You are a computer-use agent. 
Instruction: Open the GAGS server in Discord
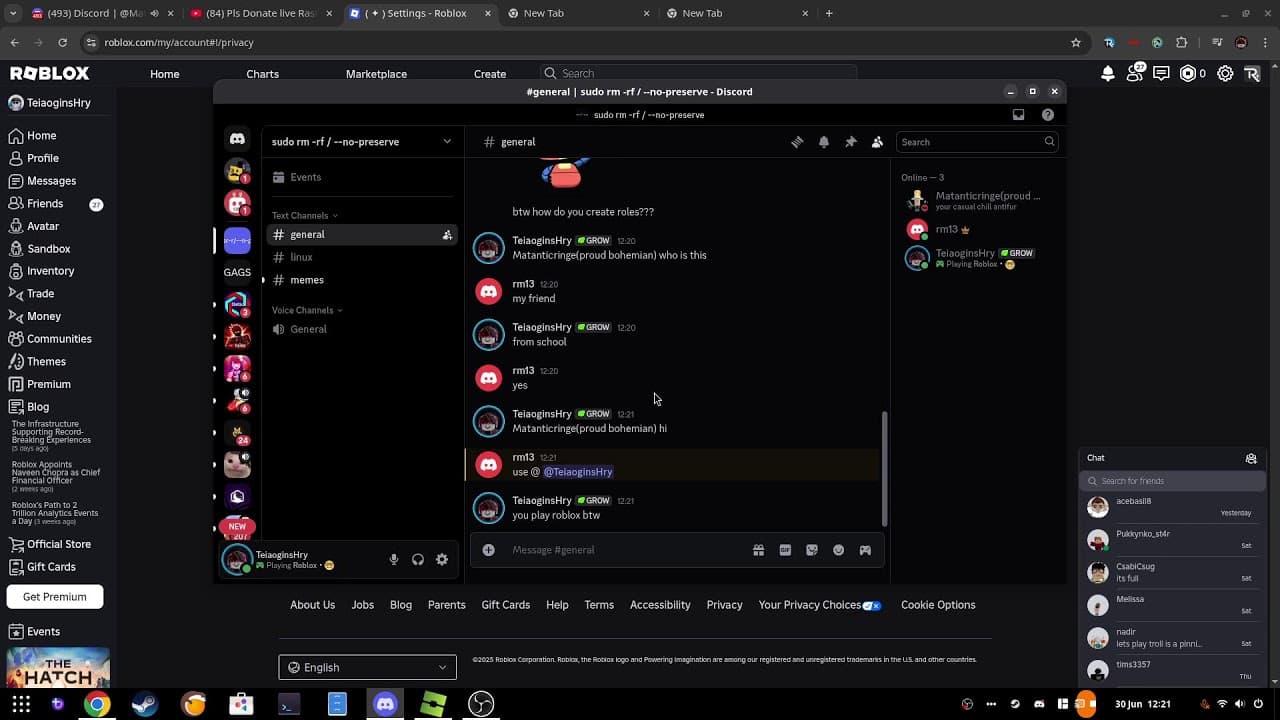[237, 272]
